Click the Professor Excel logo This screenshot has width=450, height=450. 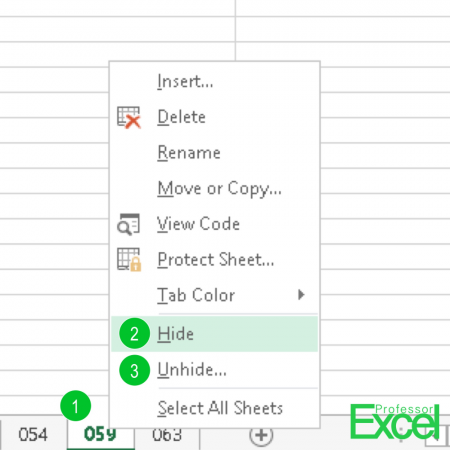click(x=395, y=421)
